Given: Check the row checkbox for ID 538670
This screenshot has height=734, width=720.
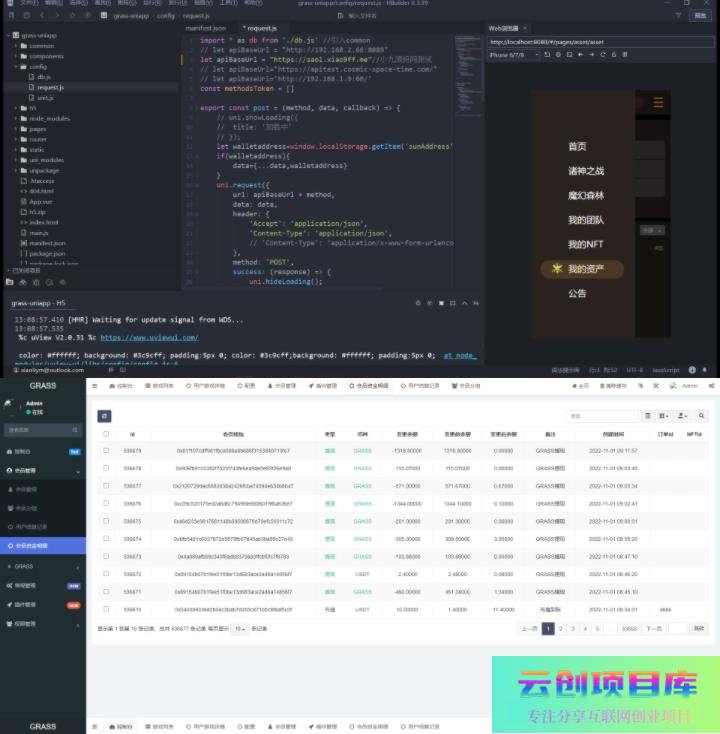Looking at the screenshot, I should pyautogui.click(x=107, y=608).
